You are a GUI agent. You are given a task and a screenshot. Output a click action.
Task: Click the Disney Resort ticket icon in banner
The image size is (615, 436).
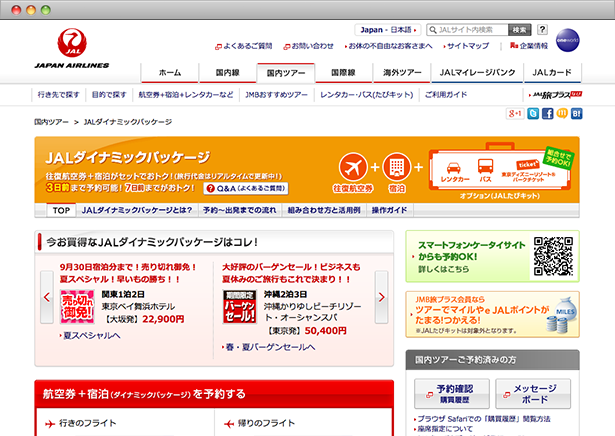pos(528,165)
